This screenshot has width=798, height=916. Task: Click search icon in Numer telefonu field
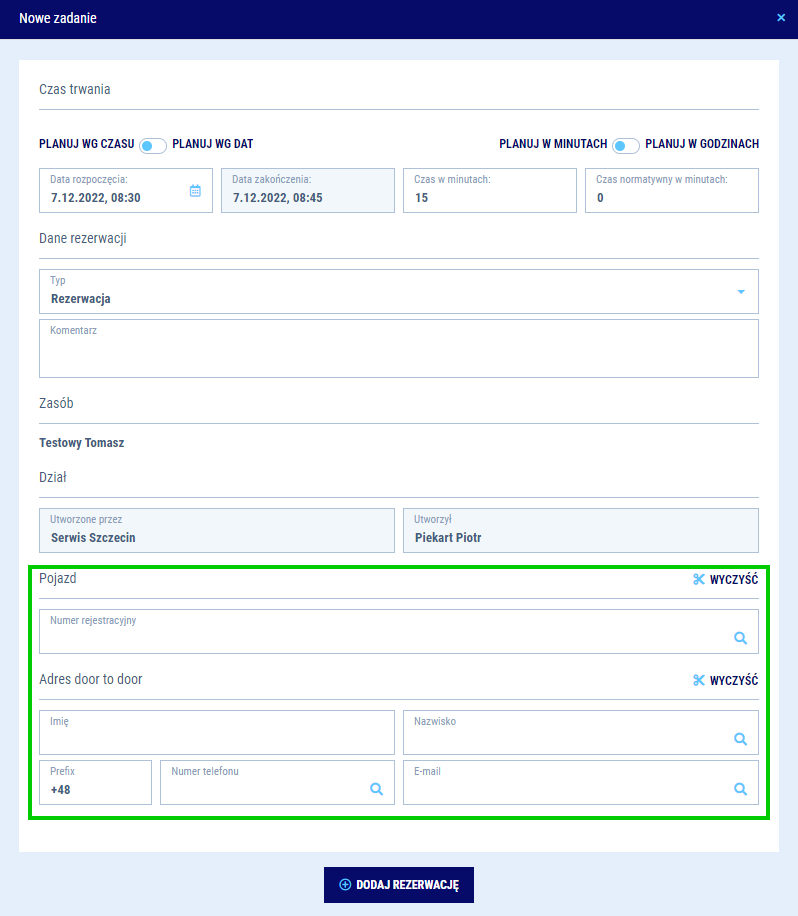pos(377,789)
